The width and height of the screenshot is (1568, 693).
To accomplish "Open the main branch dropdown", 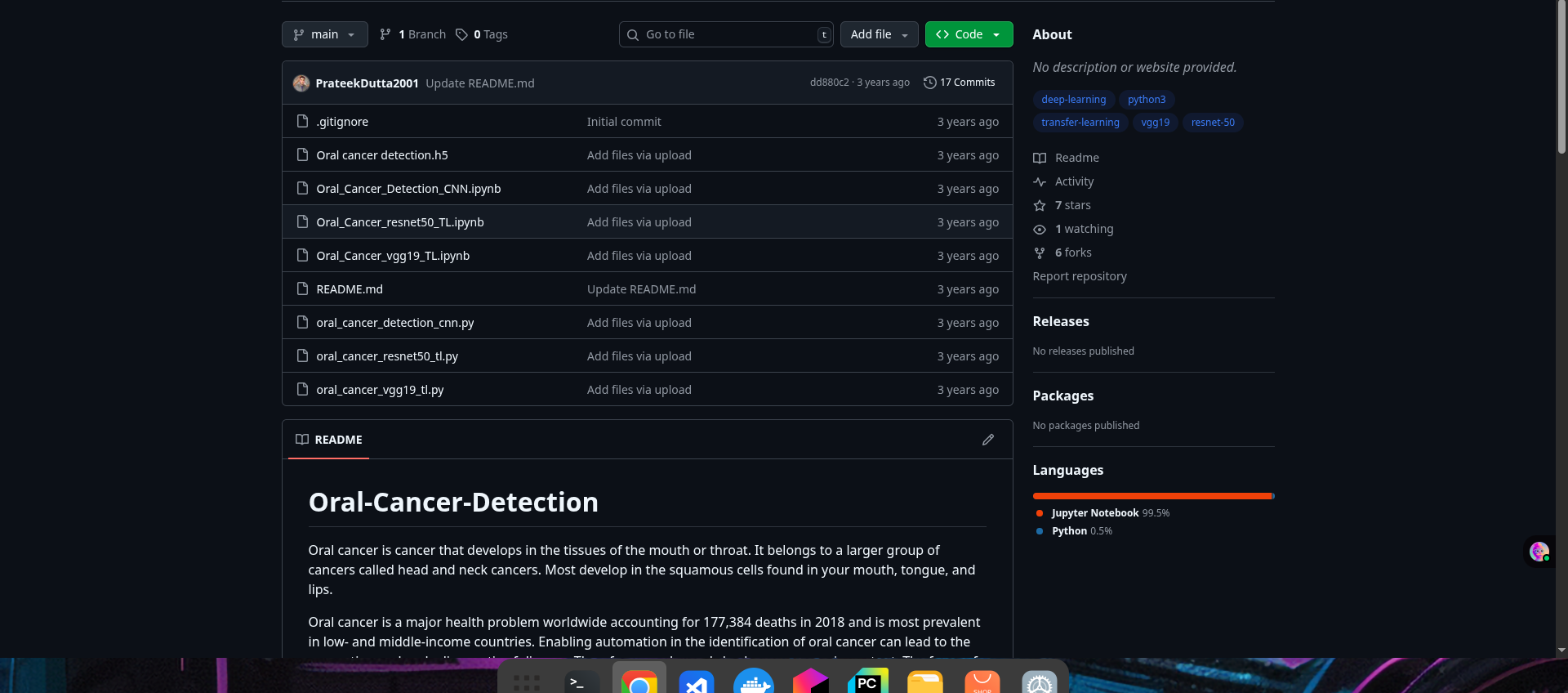I will (324, 34).
